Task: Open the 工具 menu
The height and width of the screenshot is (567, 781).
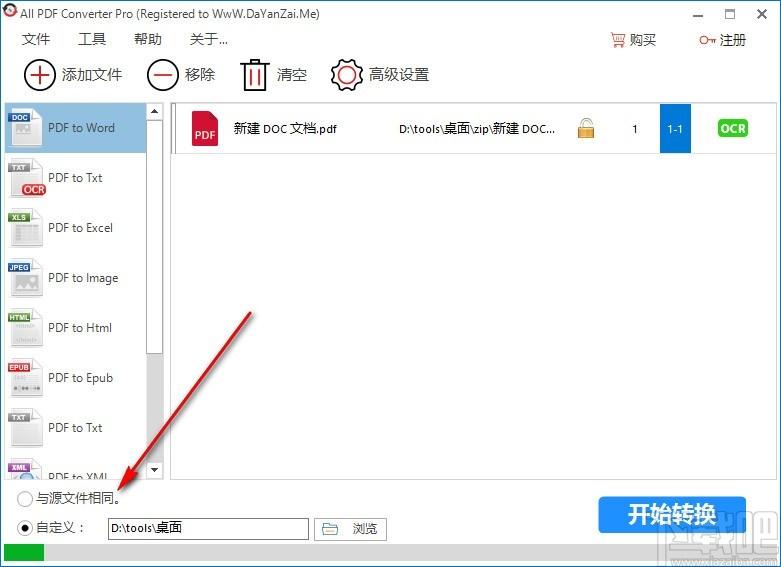Action: point(92,39)
